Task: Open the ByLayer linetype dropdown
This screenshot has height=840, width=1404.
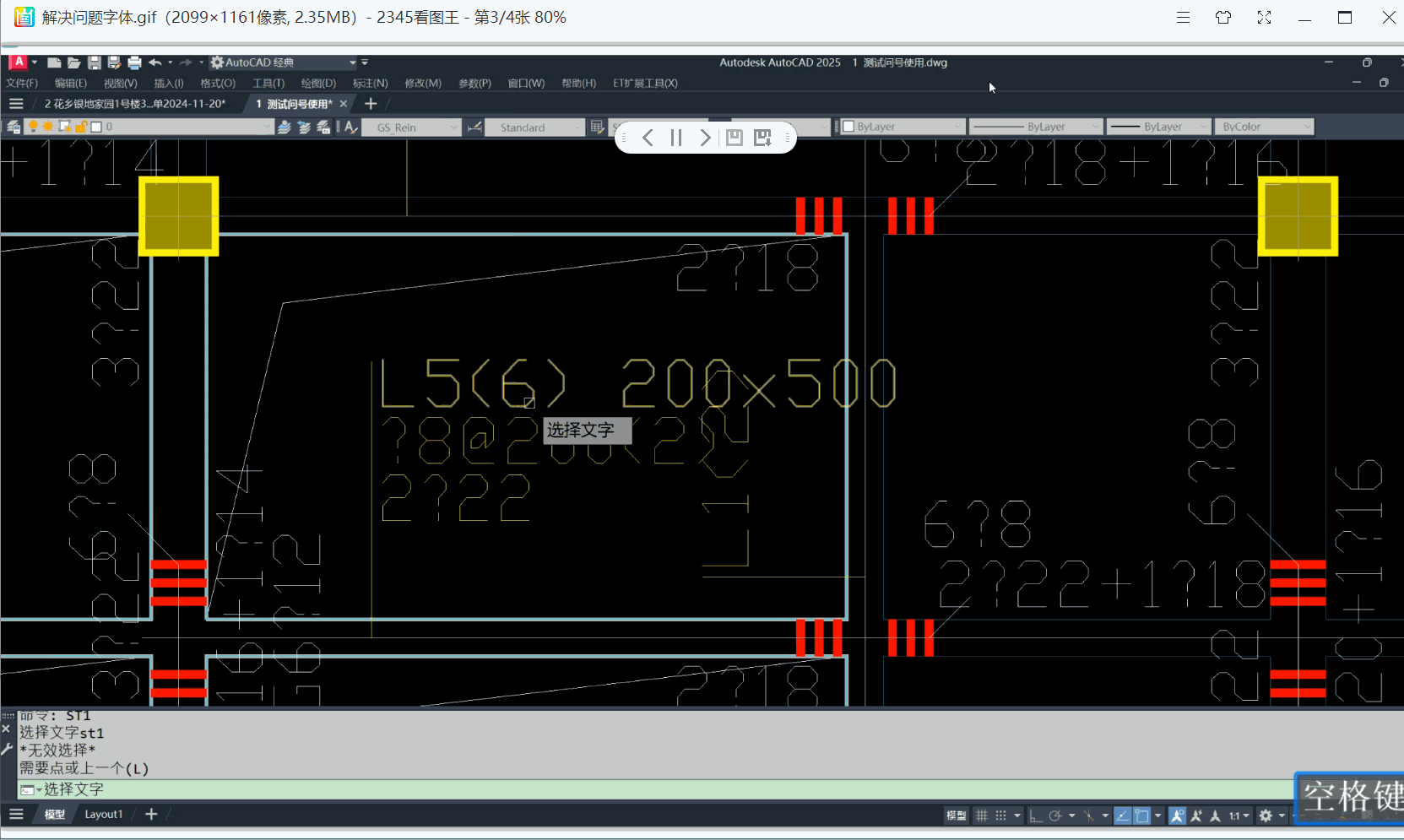Action: pos(1096,127)
